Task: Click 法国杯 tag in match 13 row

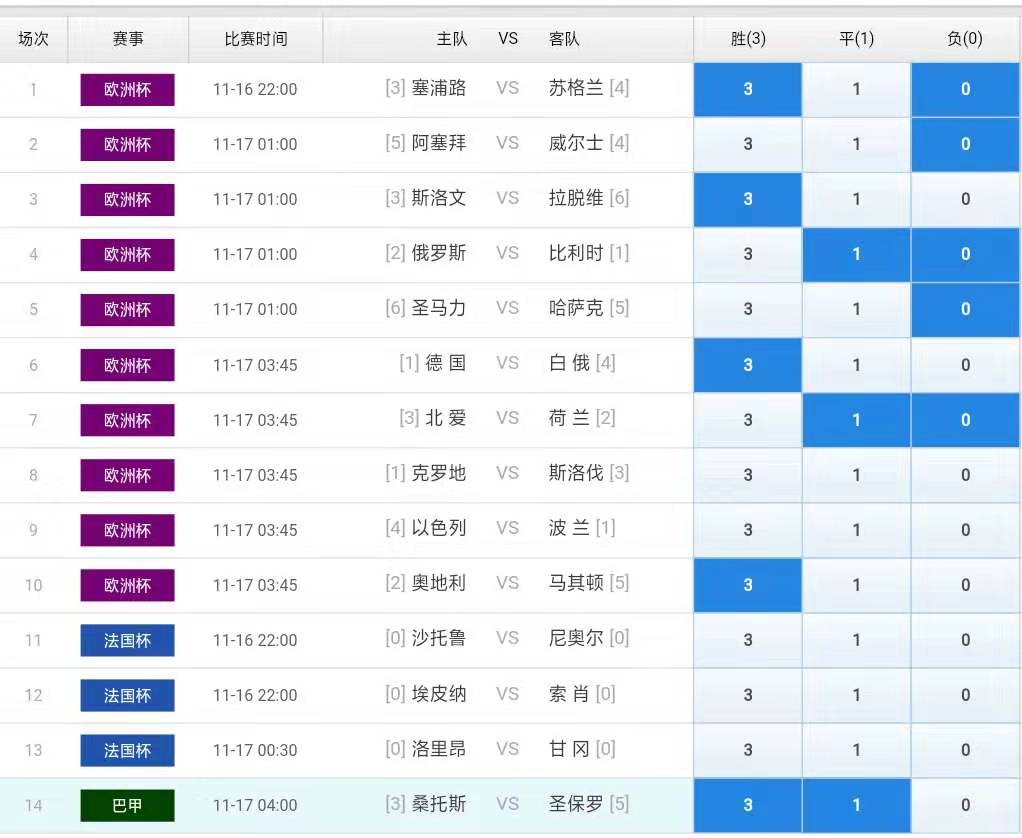Action: click(x=127, y=751)
